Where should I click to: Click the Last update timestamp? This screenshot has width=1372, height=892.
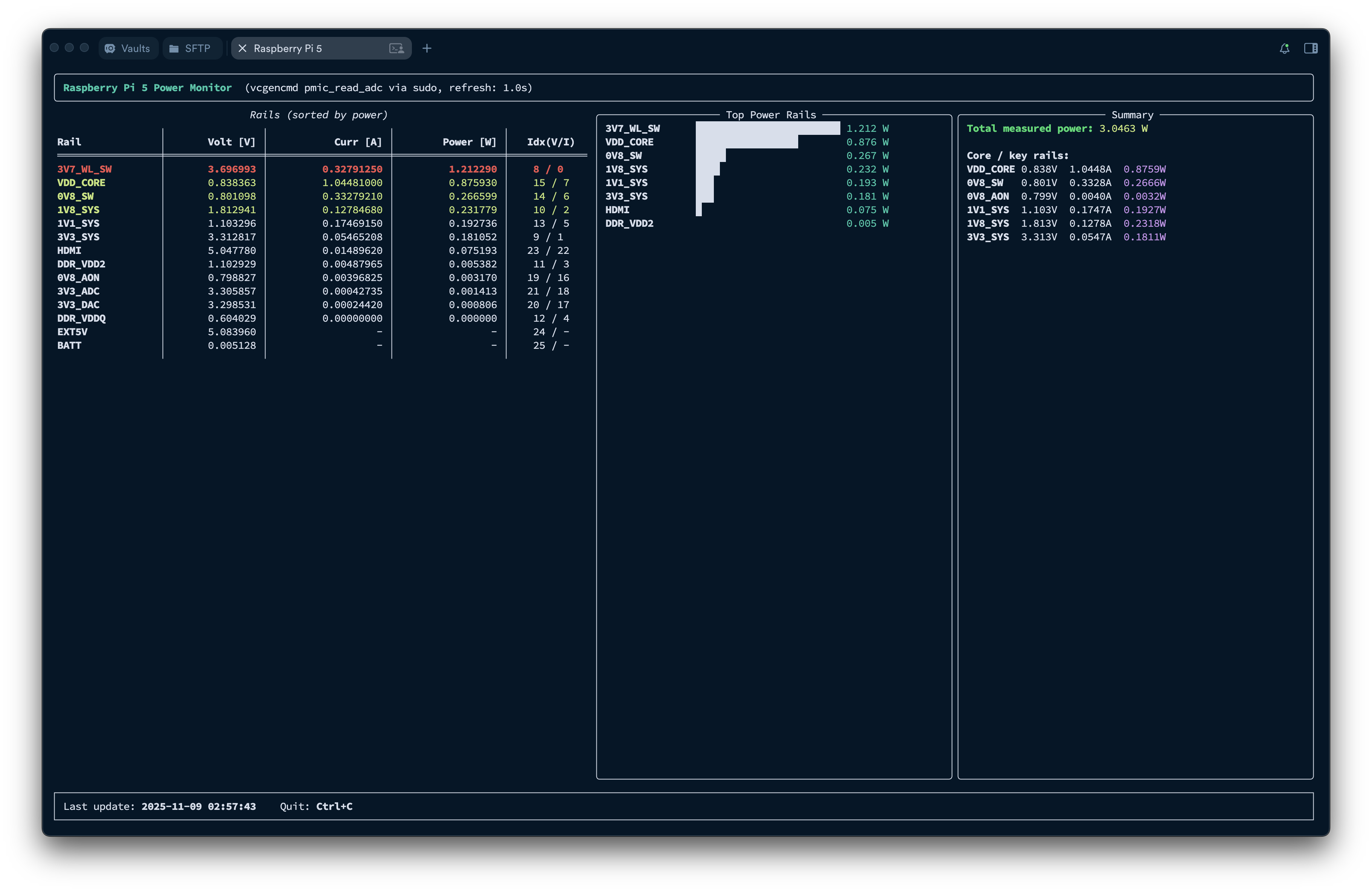point(198,806)
